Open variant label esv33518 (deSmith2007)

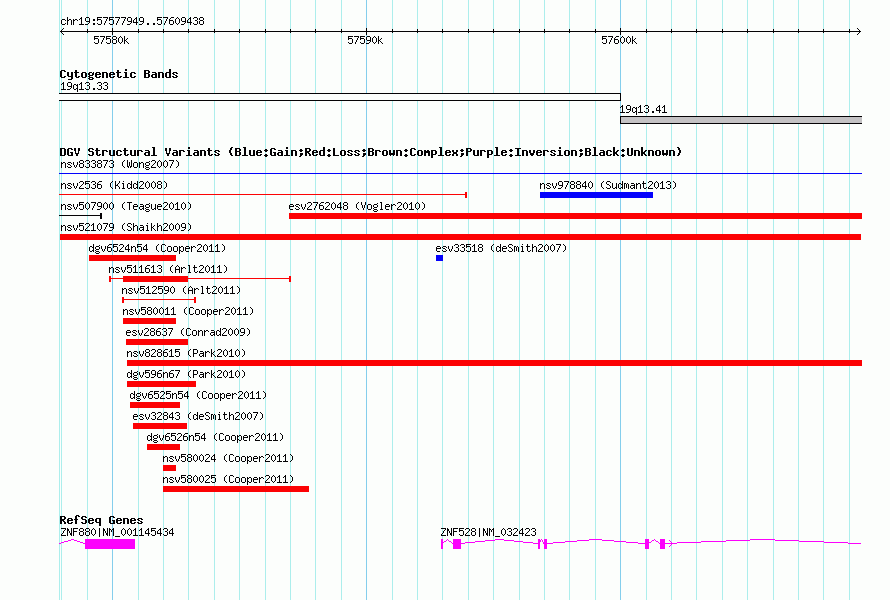coord(501,248)
